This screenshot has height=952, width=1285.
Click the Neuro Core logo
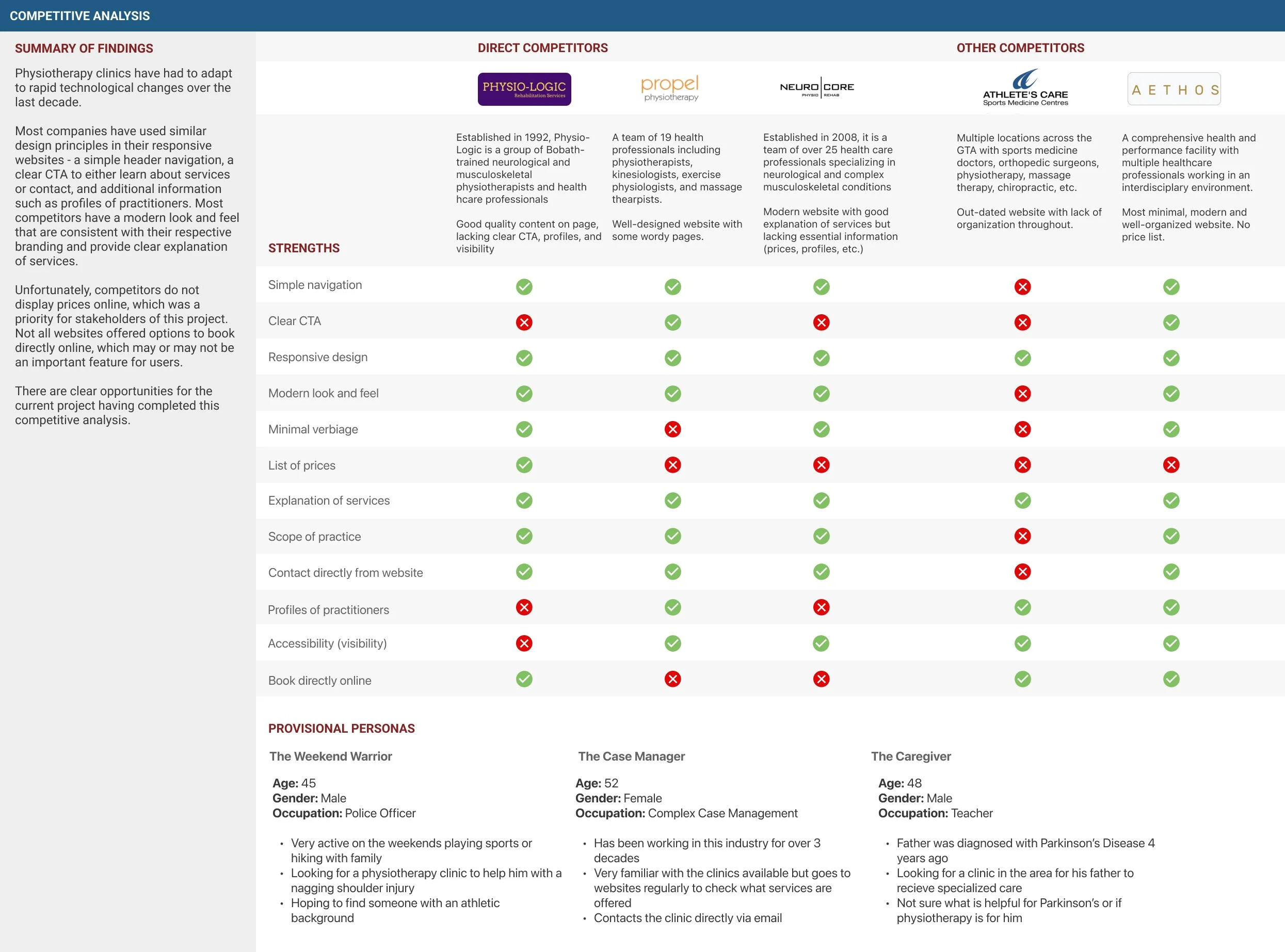click(816, 88)
